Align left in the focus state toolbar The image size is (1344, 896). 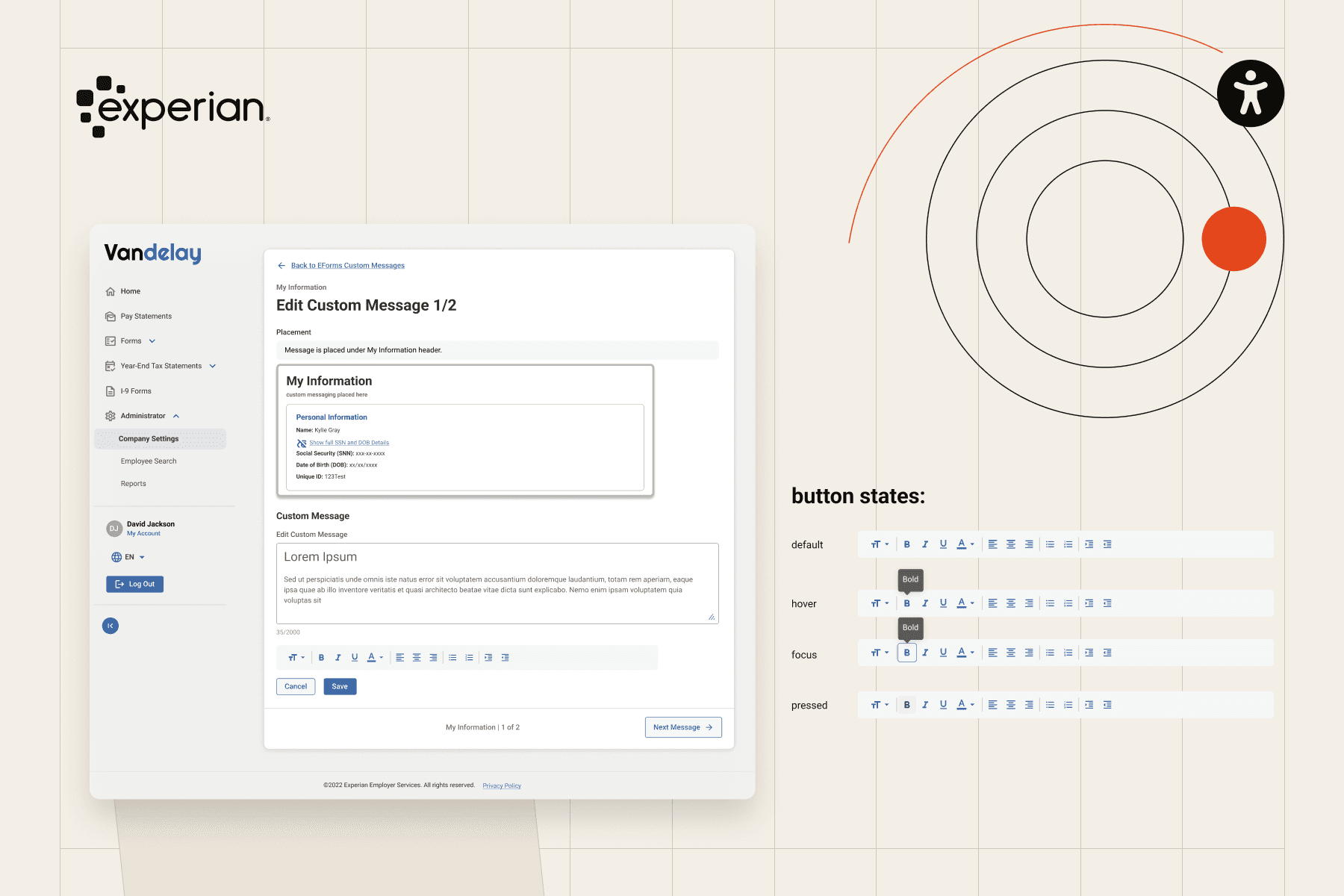coord(993,653)
